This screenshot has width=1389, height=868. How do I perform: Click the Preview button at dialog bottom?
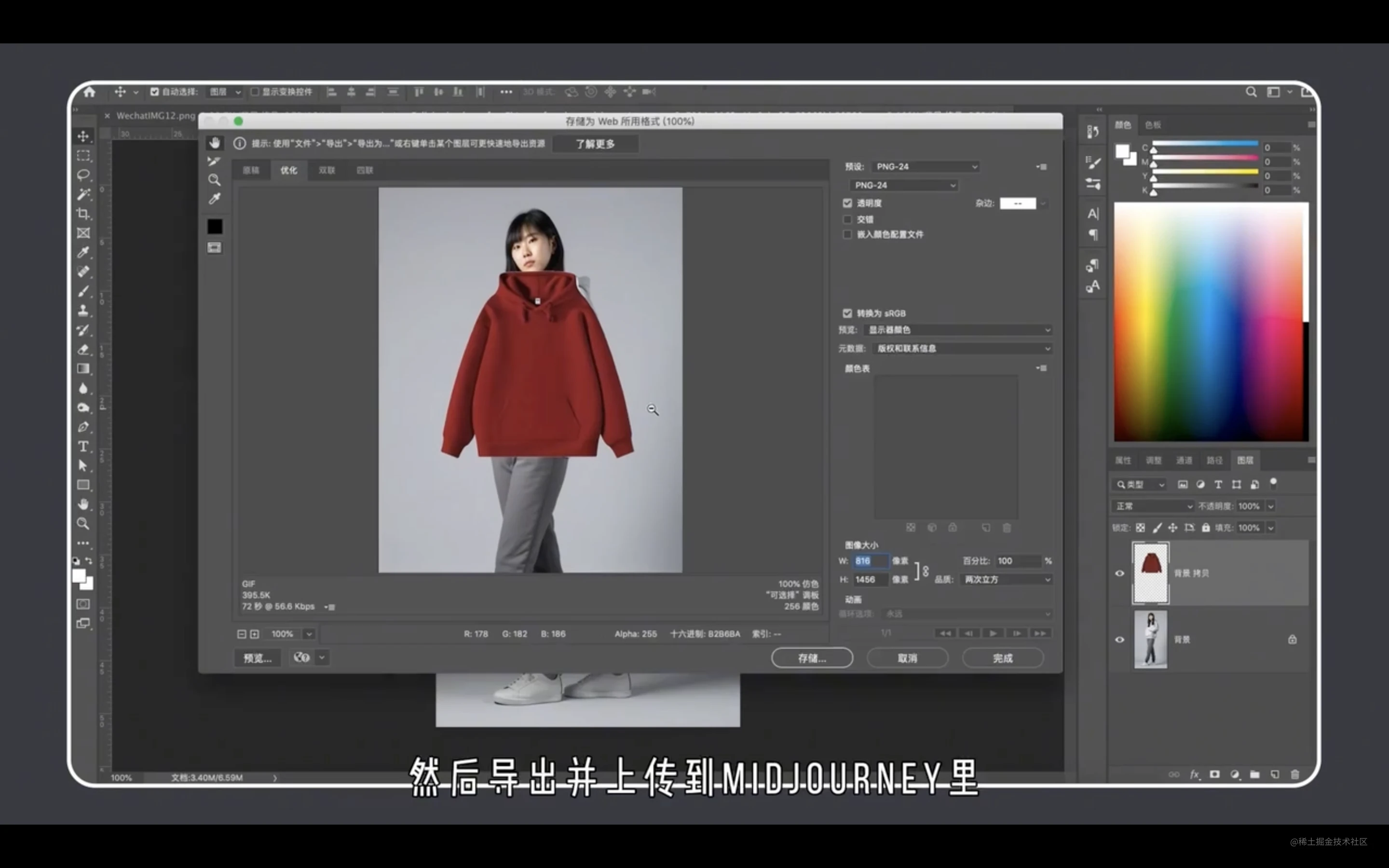click(x=257, y=658)
